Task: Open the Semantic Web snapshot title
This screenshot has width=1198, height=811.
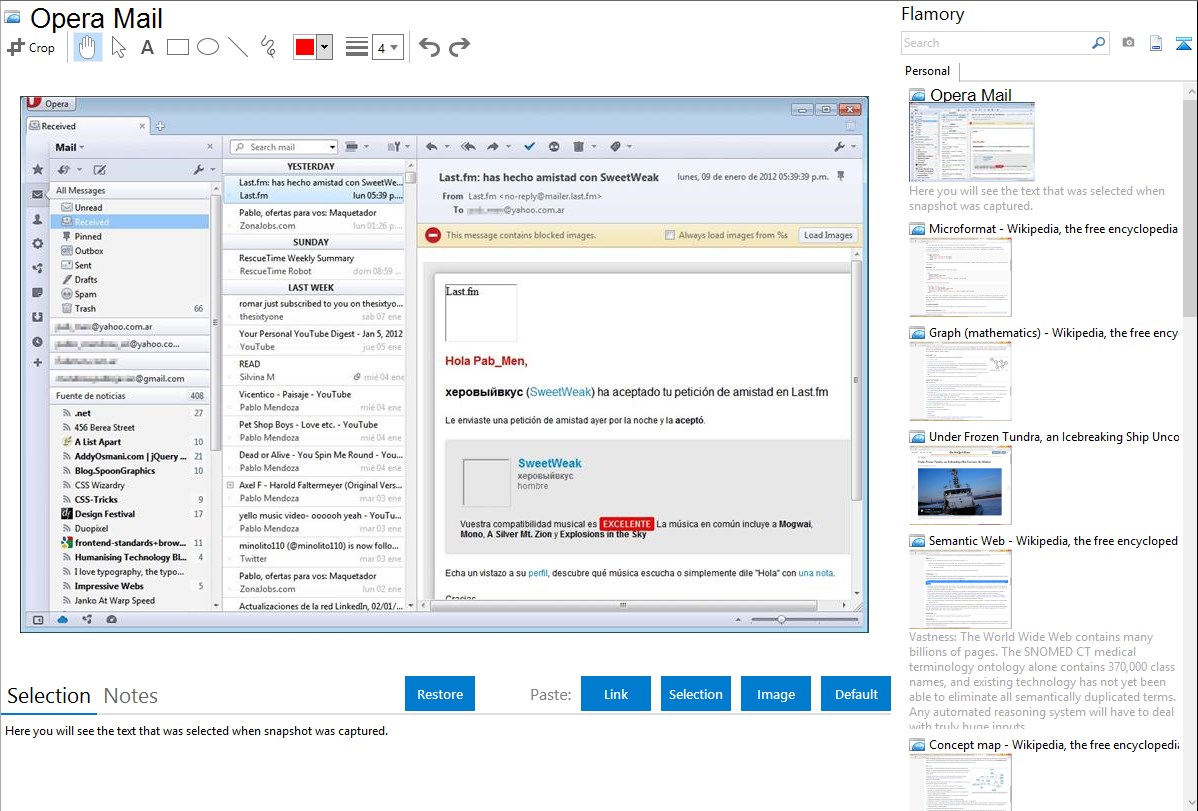Action: click(x=1053, y=541)
